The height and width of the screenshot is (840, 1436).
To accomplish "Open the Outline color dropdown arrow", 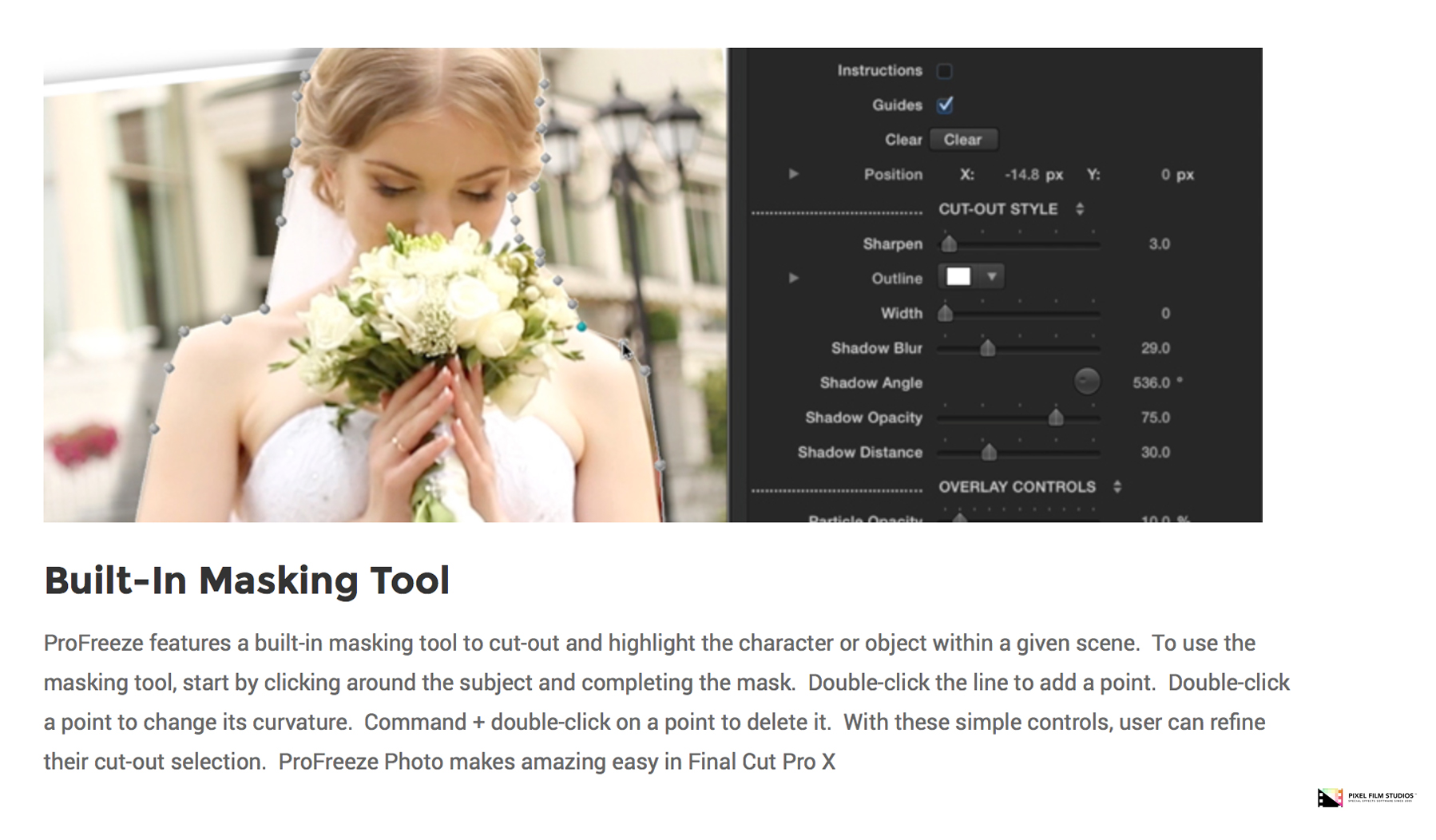I will tap(991, 277).
